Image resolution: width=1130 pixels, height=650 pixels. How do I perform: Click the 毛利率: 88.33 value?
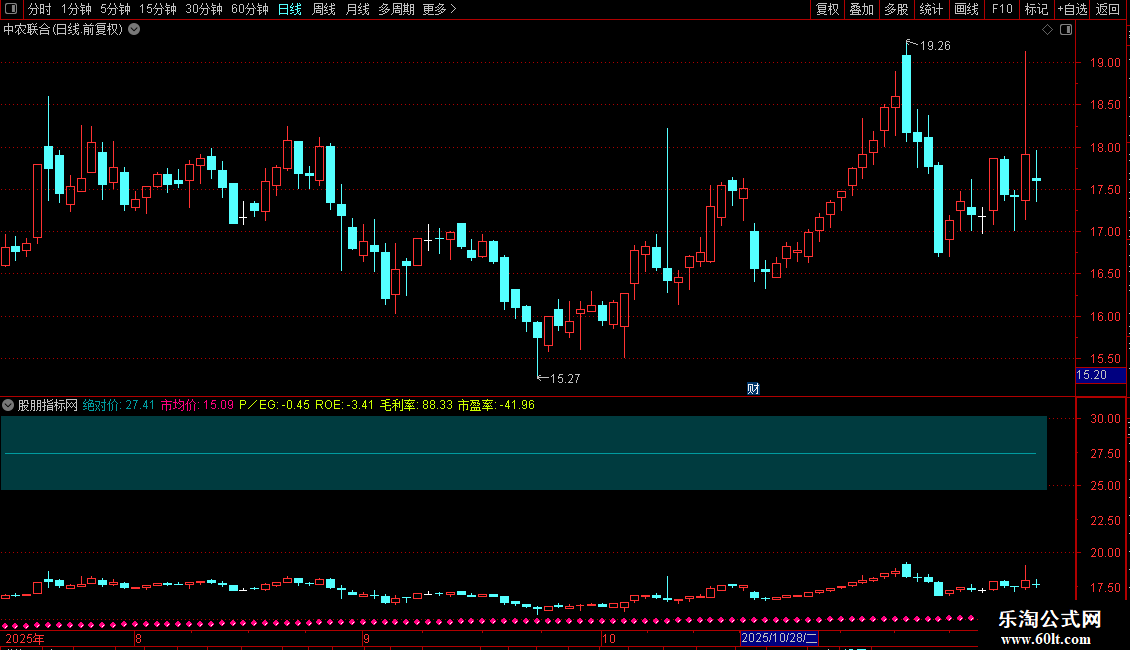point(417,405)
